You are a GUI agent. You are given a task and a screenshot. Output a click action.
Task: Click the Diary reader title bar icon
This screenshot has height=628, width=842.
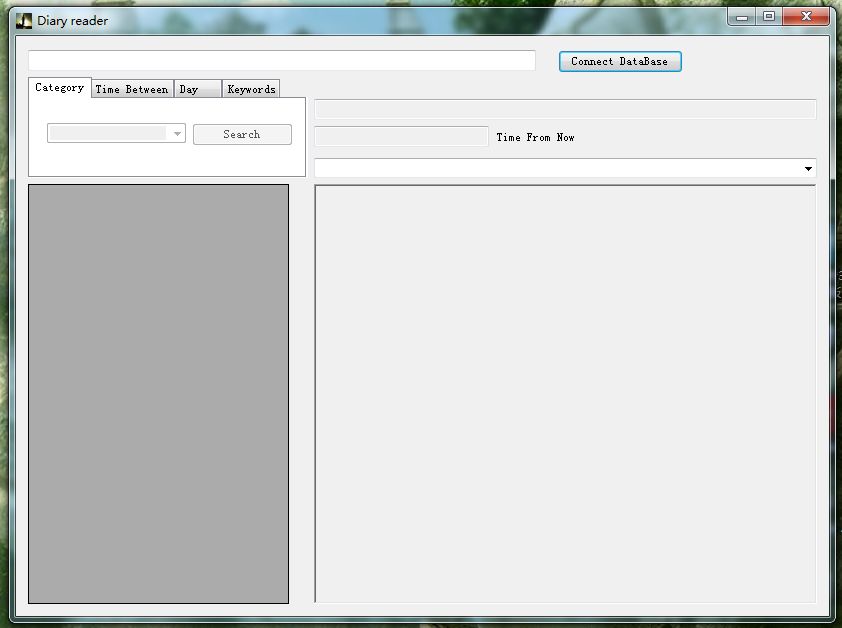[x=24, y=21]
